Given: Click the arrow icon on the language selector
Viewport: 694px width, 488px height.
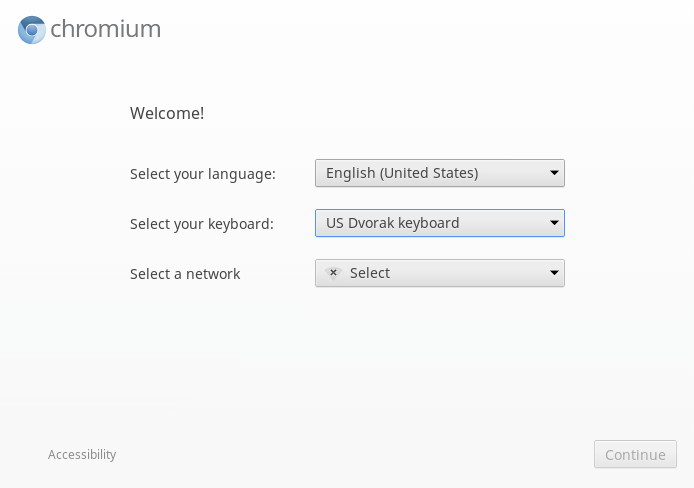Looking at the screenshot, I should (x=554, y=173).
